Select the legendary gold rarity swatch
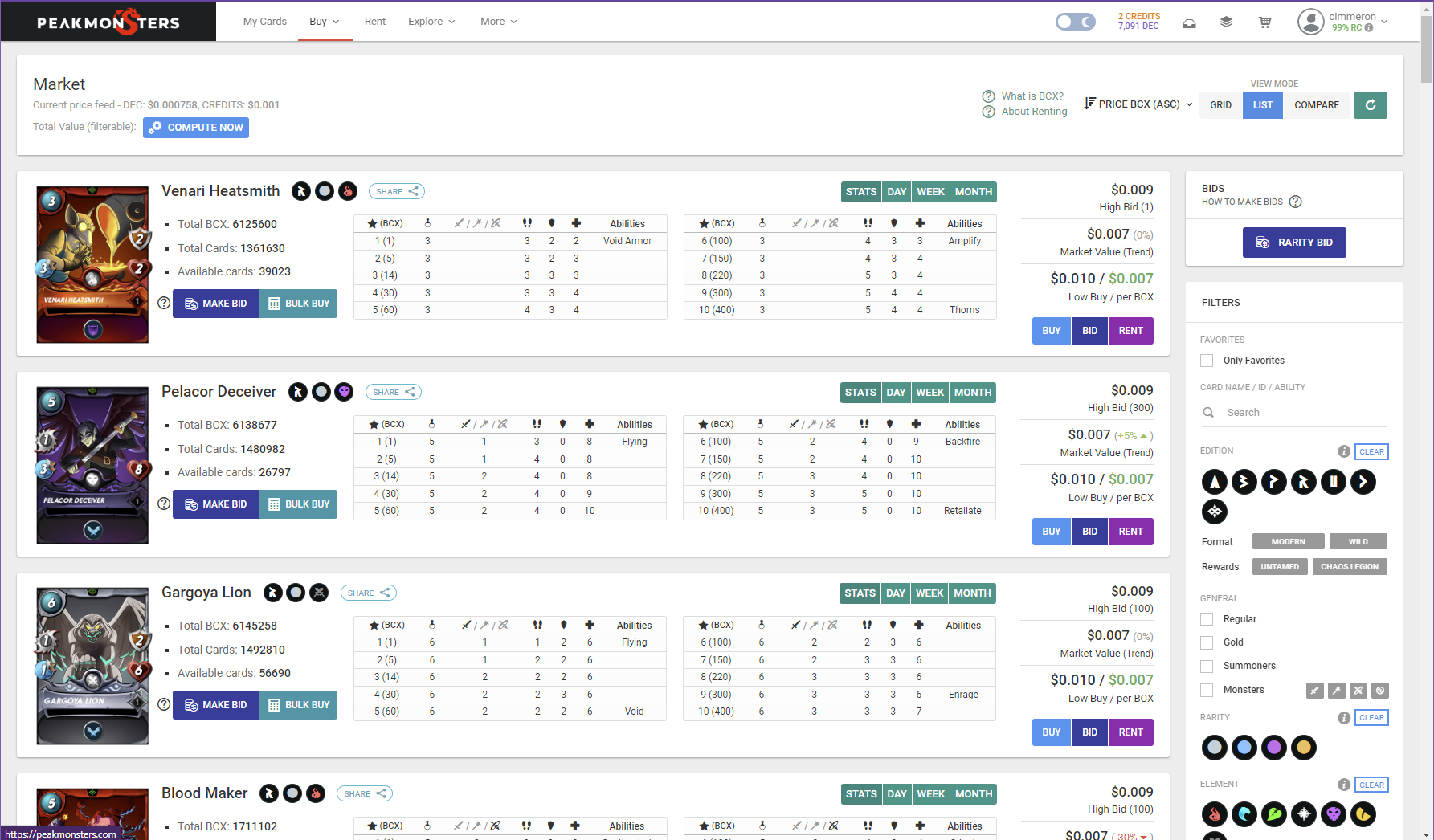 1304,748
